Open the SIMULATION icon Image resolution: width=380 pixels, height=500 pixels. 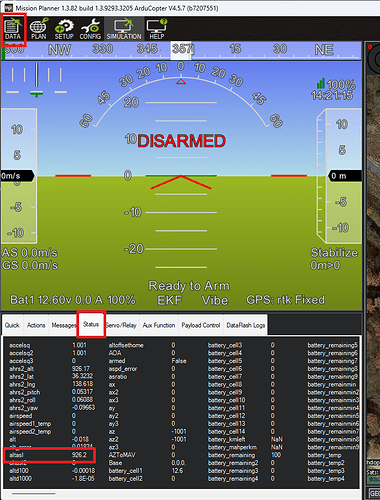[x=124, y=29]
